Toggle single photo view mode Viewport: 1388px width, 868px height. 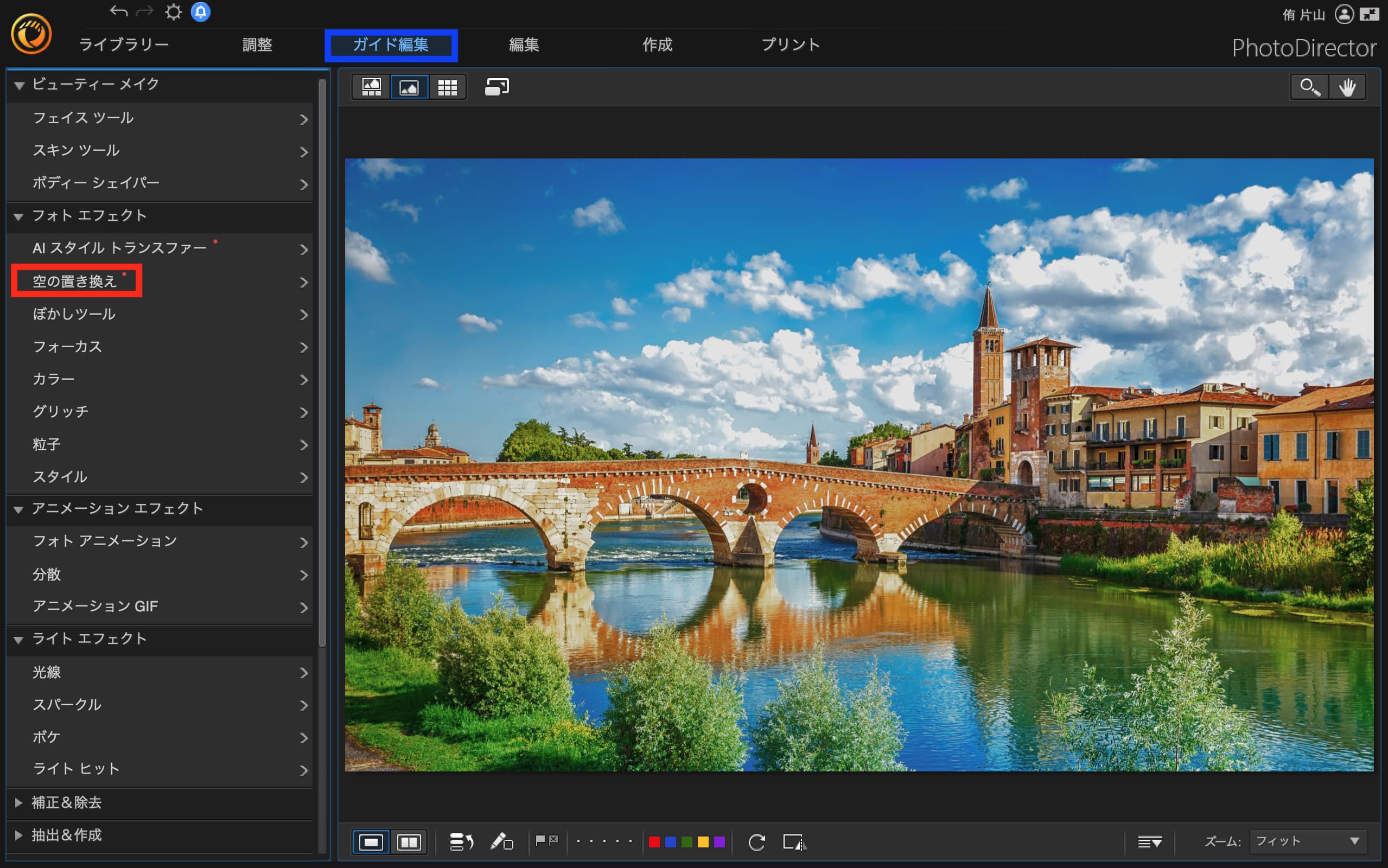(371, 842)
